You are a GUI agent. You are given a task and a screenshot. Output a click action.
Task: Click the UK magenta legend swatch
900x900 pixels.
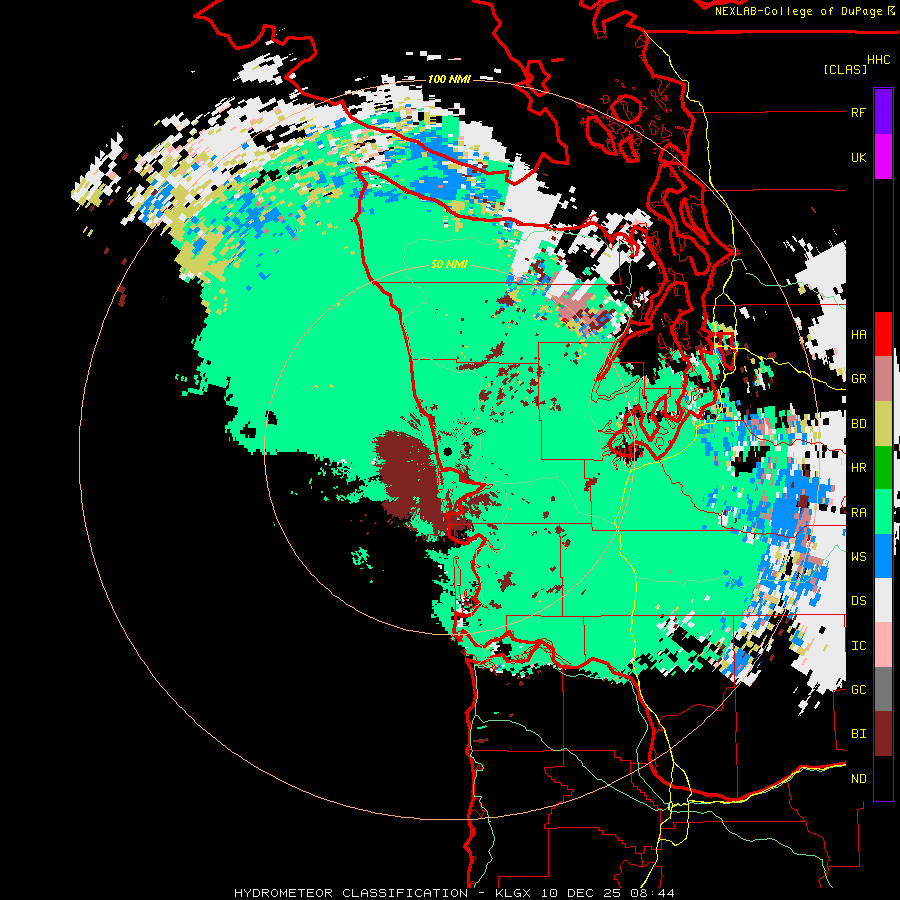(883, 157)
